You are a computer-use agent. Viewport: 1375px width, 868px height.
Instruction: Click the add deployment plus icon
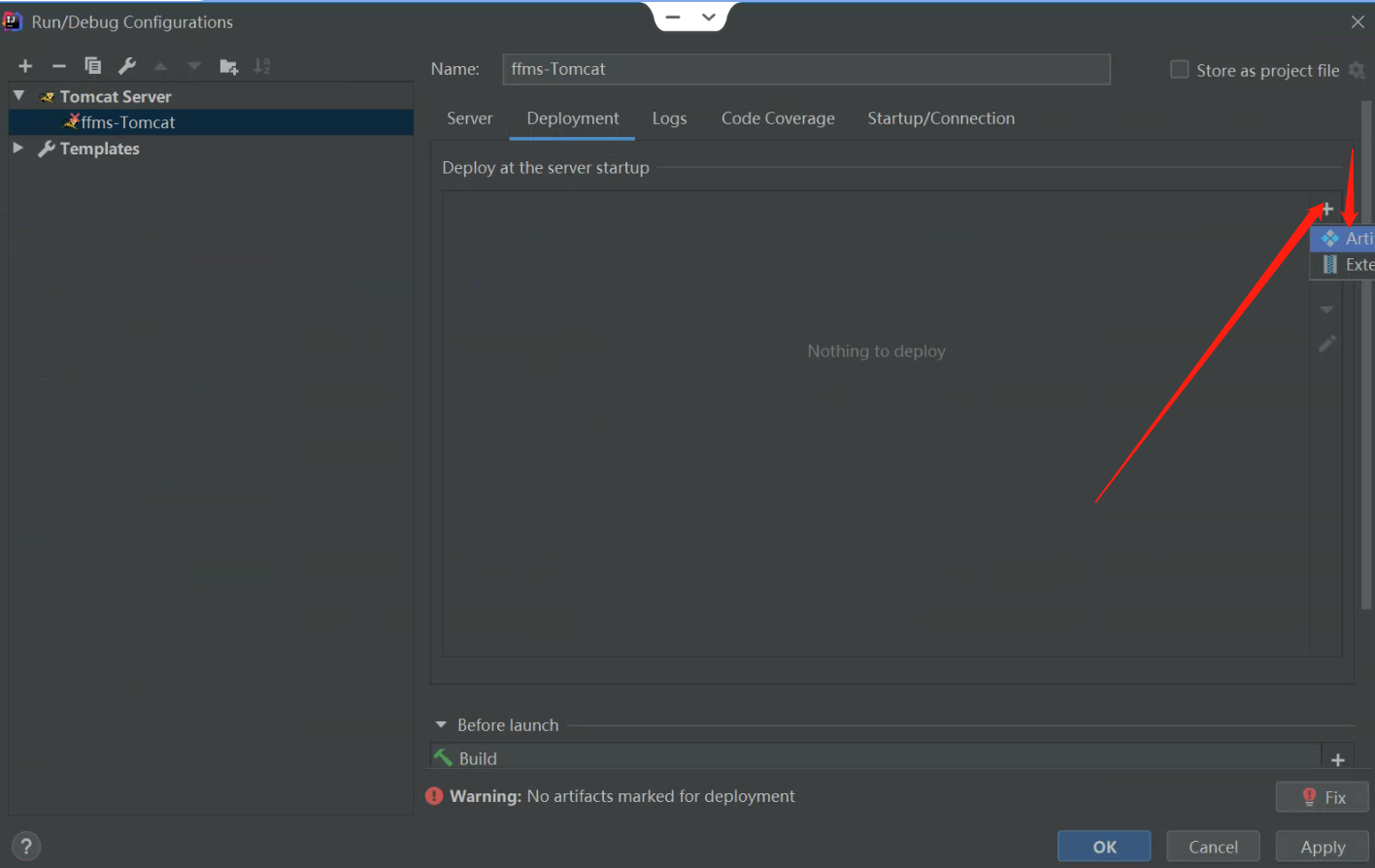(1327, 210)
